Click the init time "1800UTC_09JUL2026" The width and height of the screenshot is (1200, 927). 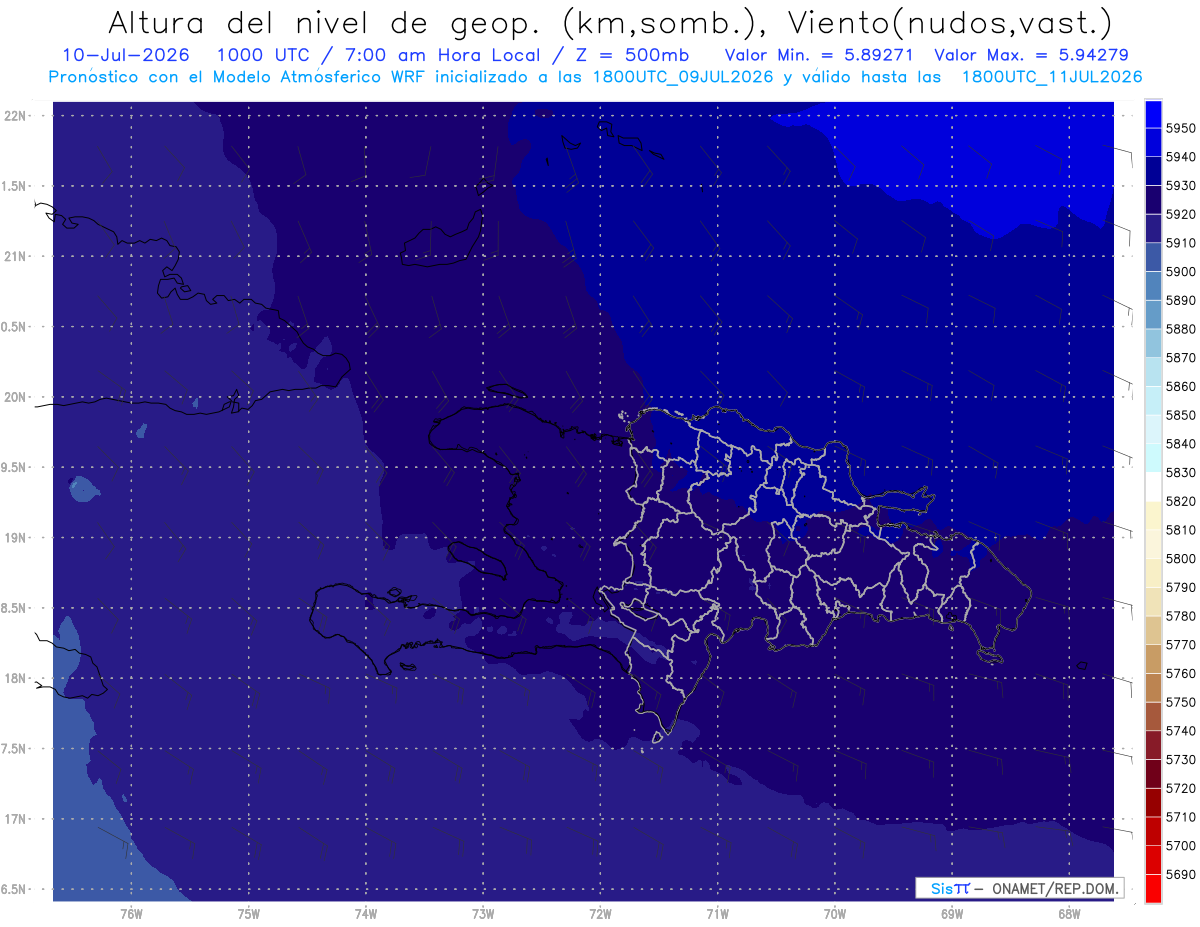coord(683,77)
